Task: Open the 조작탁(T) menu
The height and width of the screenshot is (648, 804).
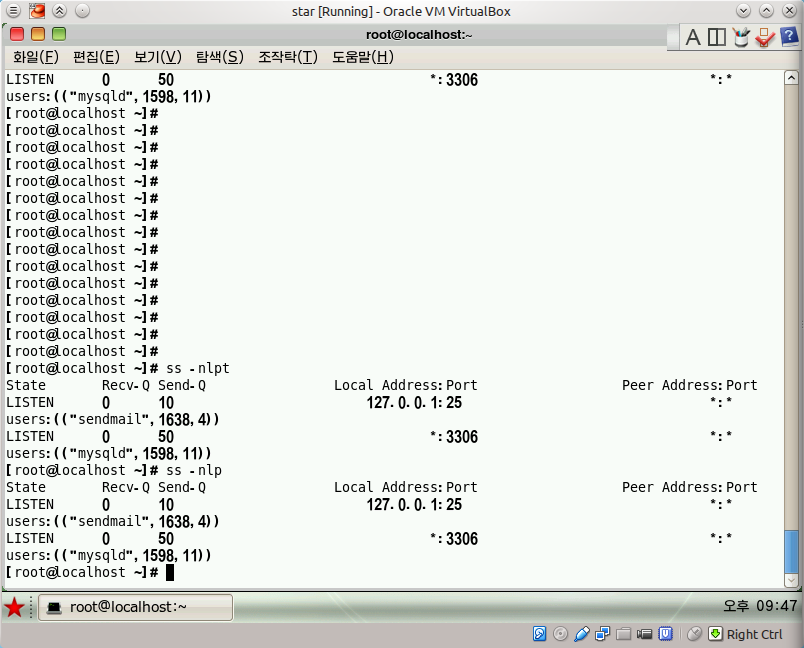Action: point(288,56)
